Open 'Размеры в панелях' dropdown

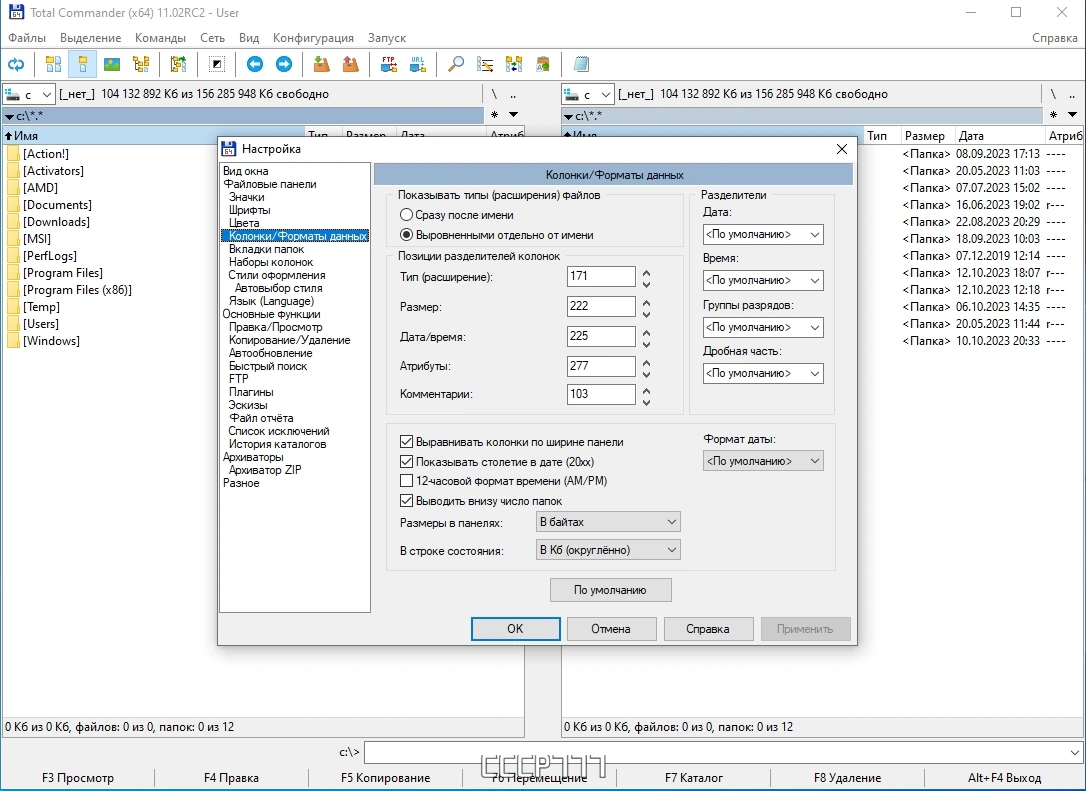(x=608, y=522)
